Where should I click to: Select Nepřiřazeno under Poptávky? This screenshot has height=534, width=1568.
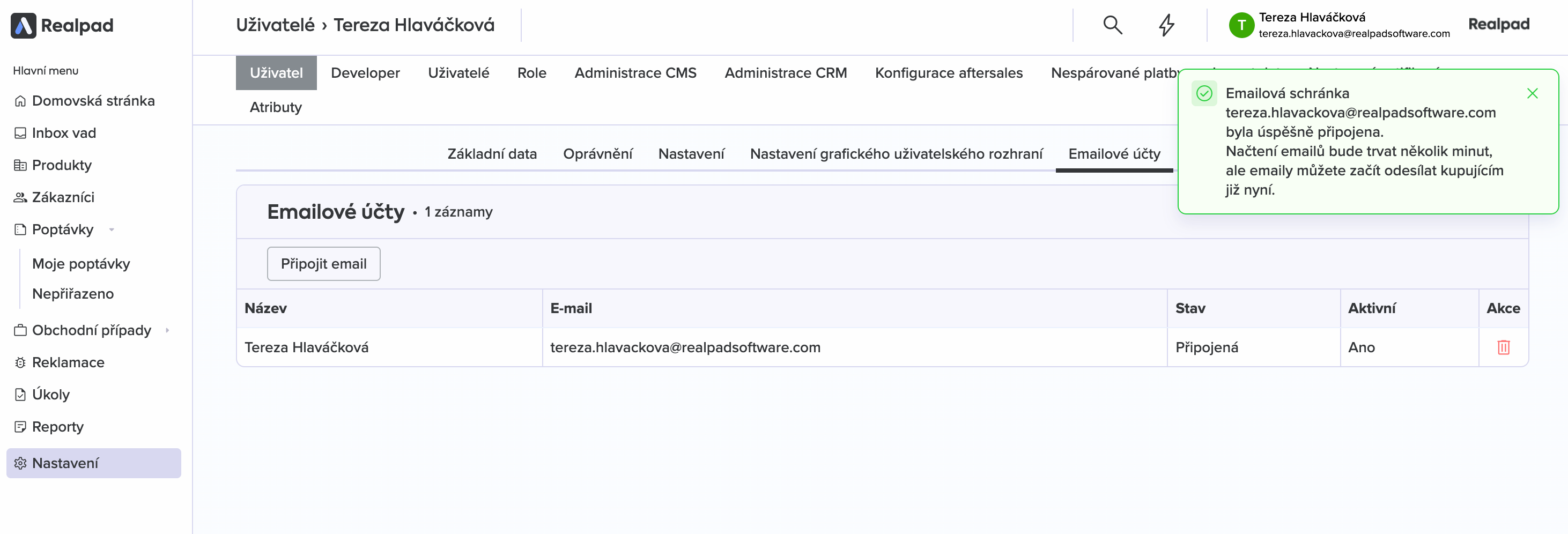[73, 293]
